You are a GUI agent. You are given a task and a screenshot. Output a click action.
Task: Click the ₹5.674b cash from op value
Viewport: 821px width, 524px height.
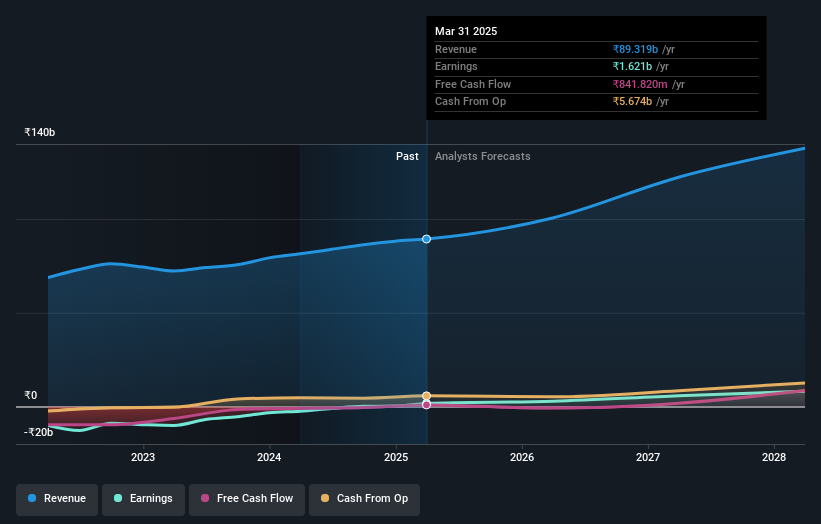[x=632, y=102]
